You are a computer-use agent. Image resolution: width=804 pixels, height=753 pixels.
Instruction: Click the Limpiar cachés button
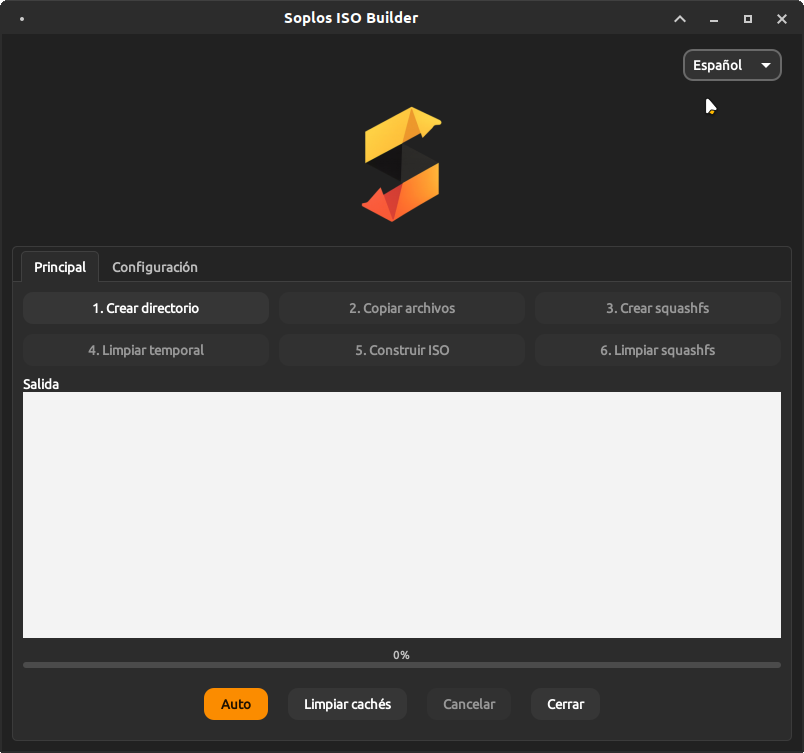pyautogui.click(x=348, y=704)
